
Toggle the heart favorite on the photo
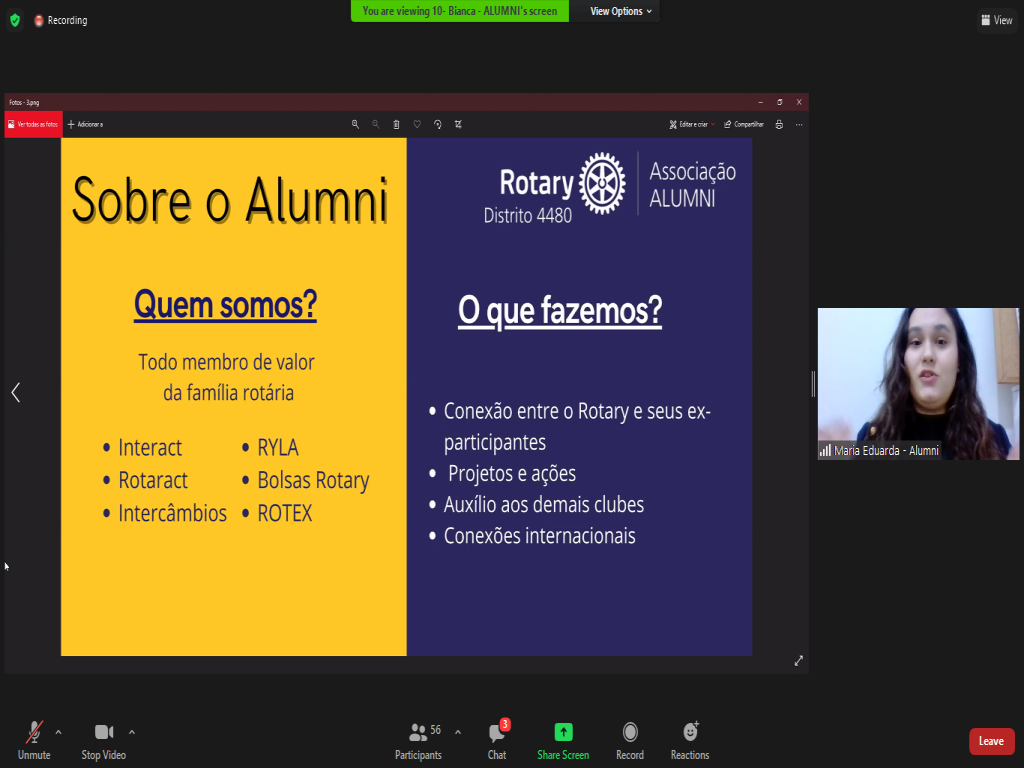pos(417,125)
